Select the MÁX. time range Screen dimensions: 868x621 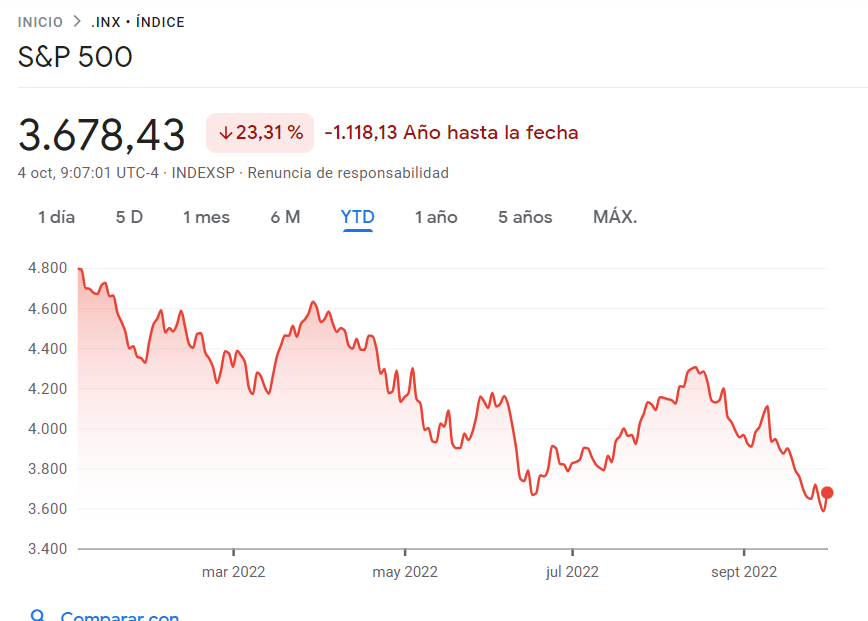tap(615, 217)
